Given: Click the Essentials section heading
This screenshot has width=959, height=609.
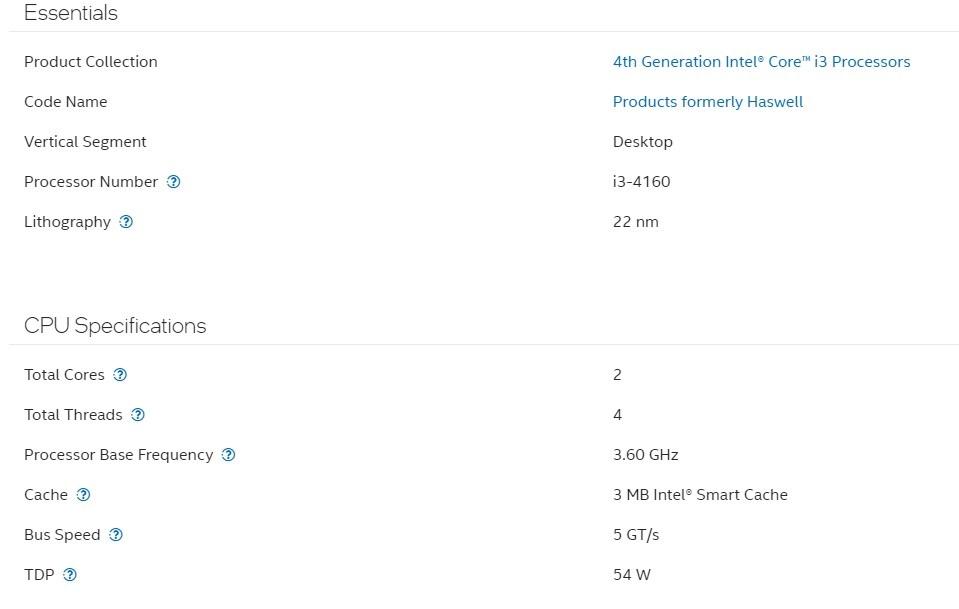Looking at the screenshot, I should coord(70,13).
